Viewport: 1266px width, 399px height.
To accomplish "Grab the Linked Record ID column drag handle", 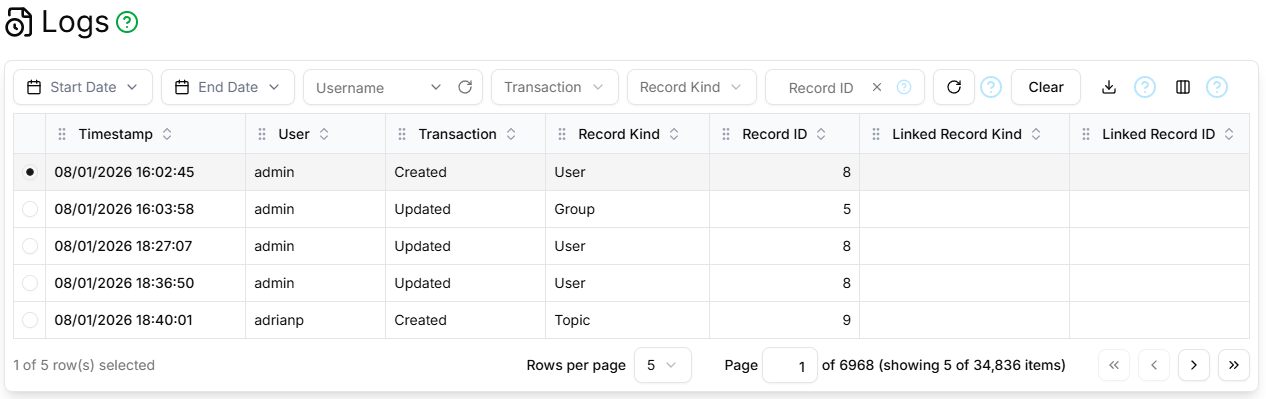I will [x=1086, y=134].
